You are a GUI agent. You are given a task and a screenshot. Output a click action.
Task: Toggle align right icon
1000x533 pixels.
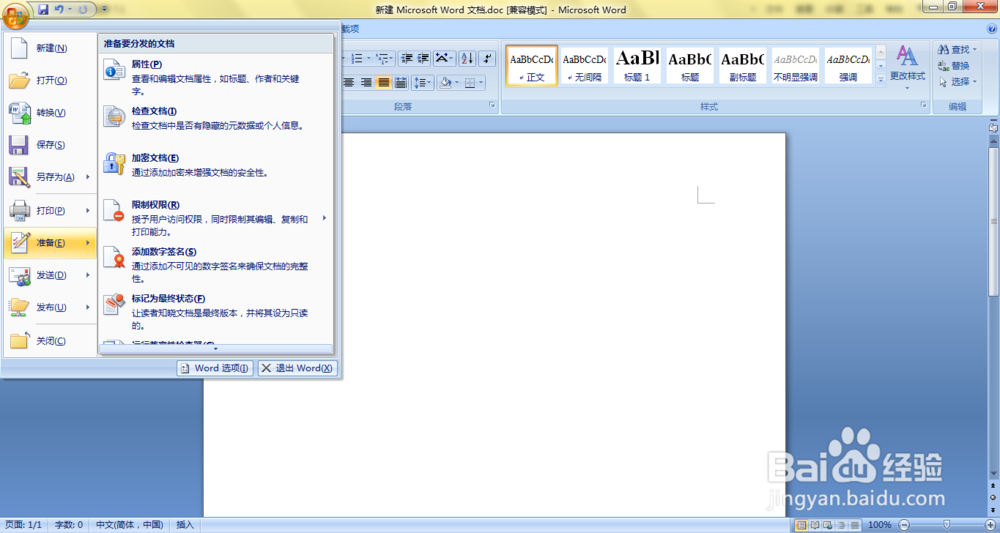tap(366, 82)
